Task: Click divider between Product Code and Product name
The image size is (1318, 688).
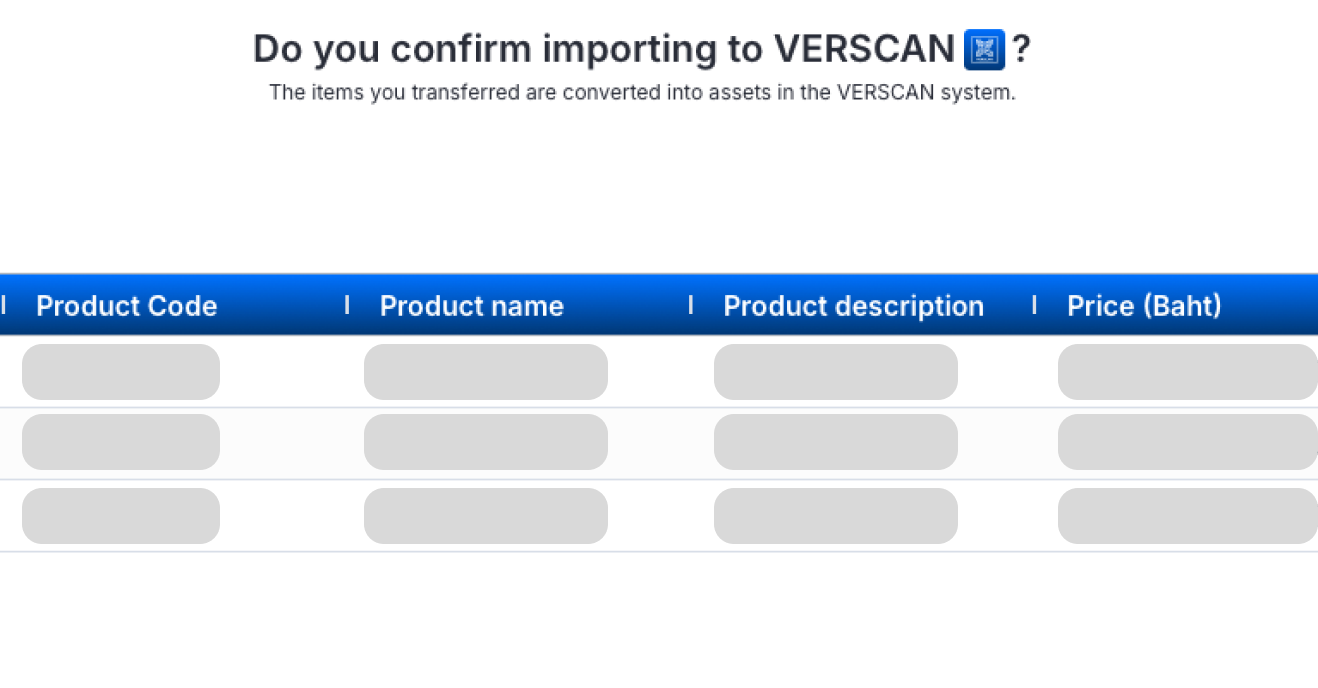Action: 347,305
